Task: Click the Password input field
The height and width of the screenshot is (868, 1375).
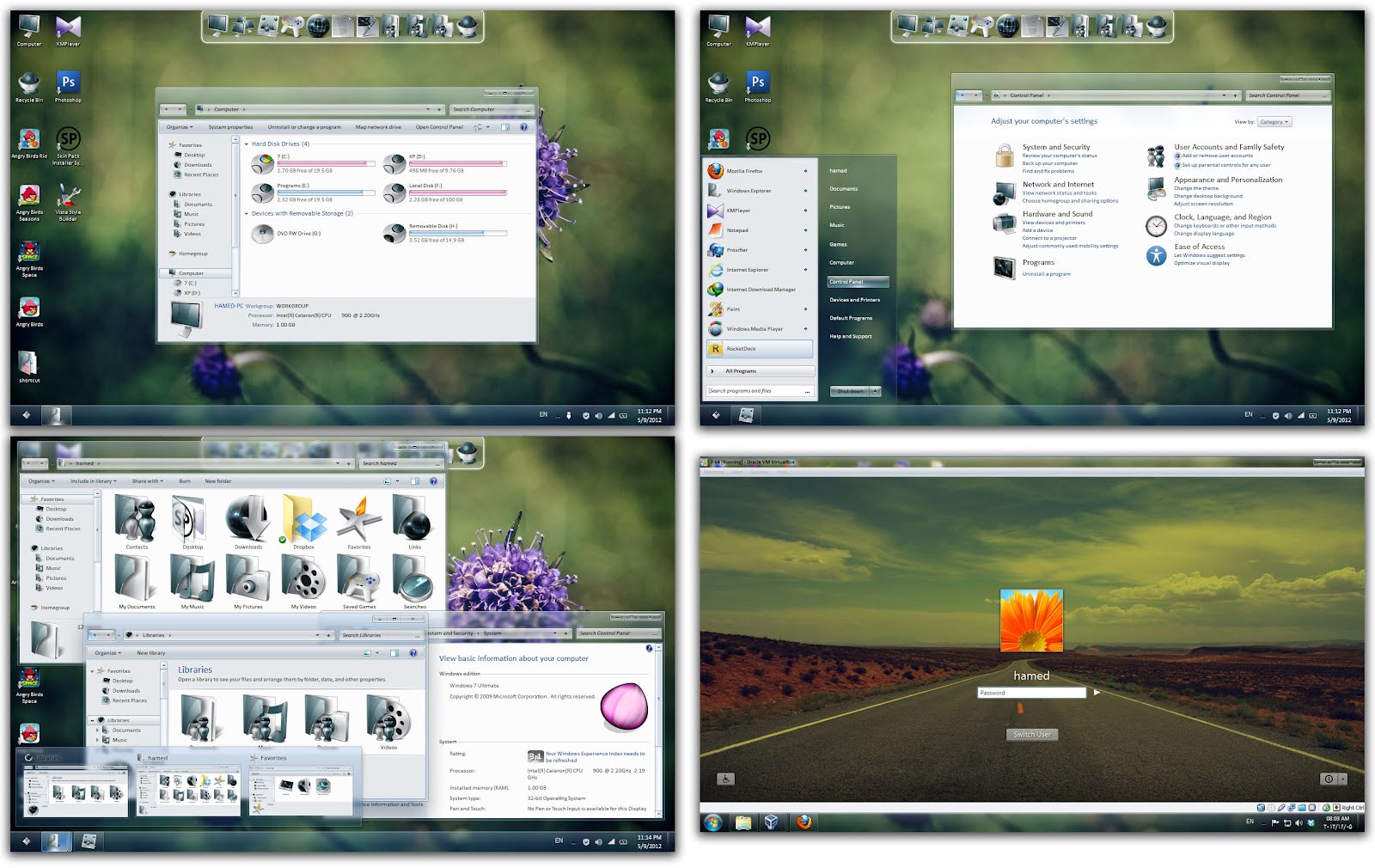Action: [x=1031, y=693]
